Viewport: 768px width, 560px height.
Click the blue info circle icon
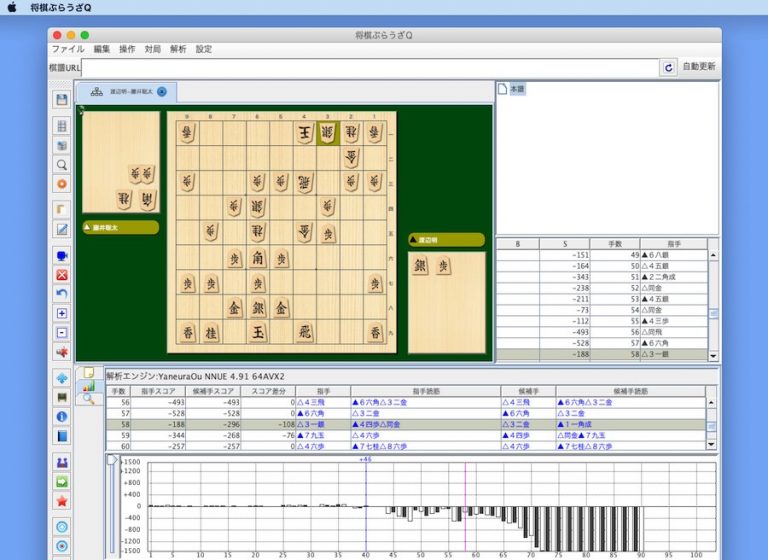[x=62, y=416]
